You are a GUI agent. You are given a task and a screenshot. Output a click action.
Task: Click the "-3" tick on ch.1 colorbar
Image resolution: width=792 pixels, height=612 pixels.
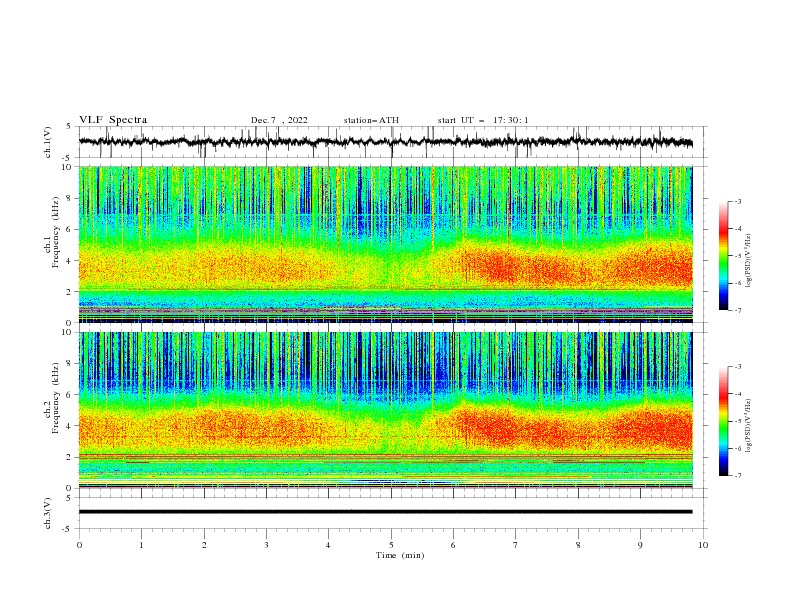[737, 201]
